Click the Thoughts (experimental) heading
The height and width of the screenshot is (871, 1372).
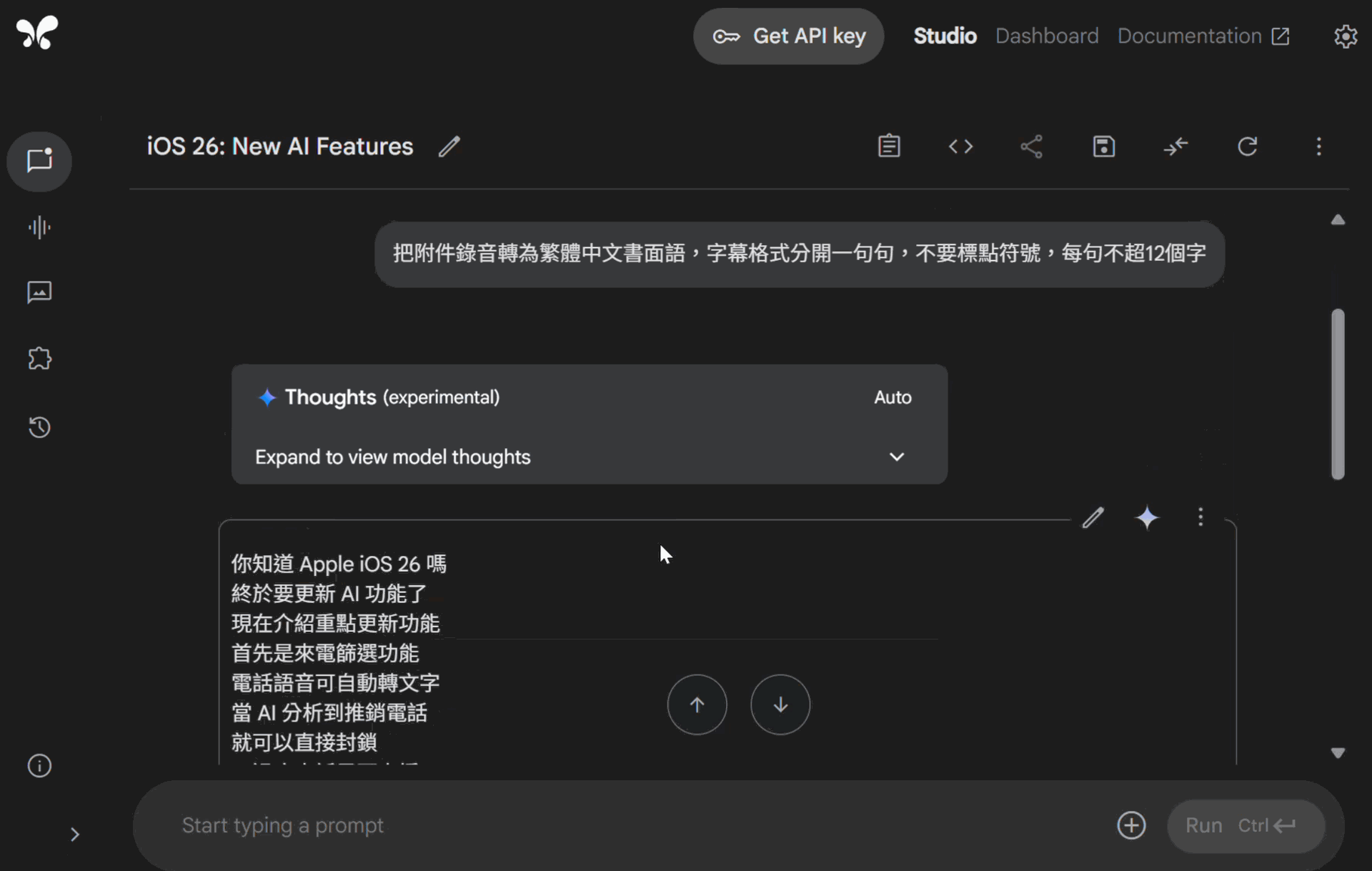click(x=392, y=397)
